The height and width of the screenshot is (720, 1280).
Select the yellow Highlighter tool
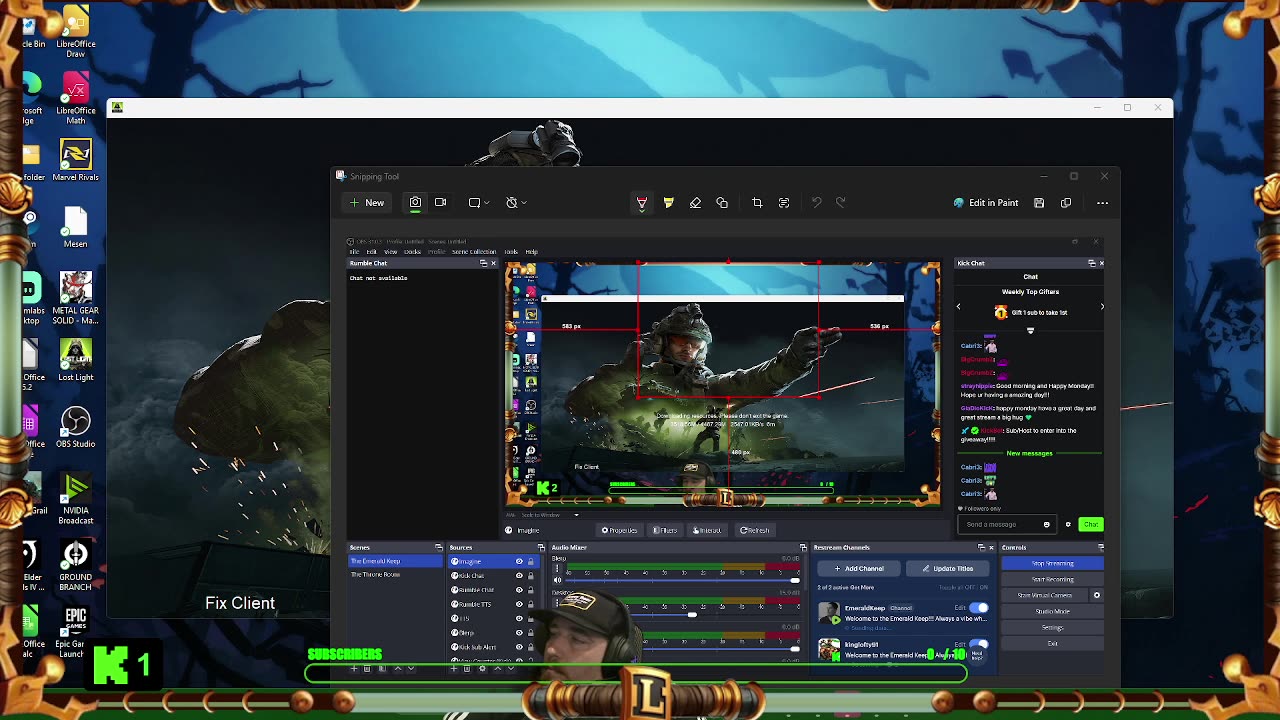tap(669, 203)
